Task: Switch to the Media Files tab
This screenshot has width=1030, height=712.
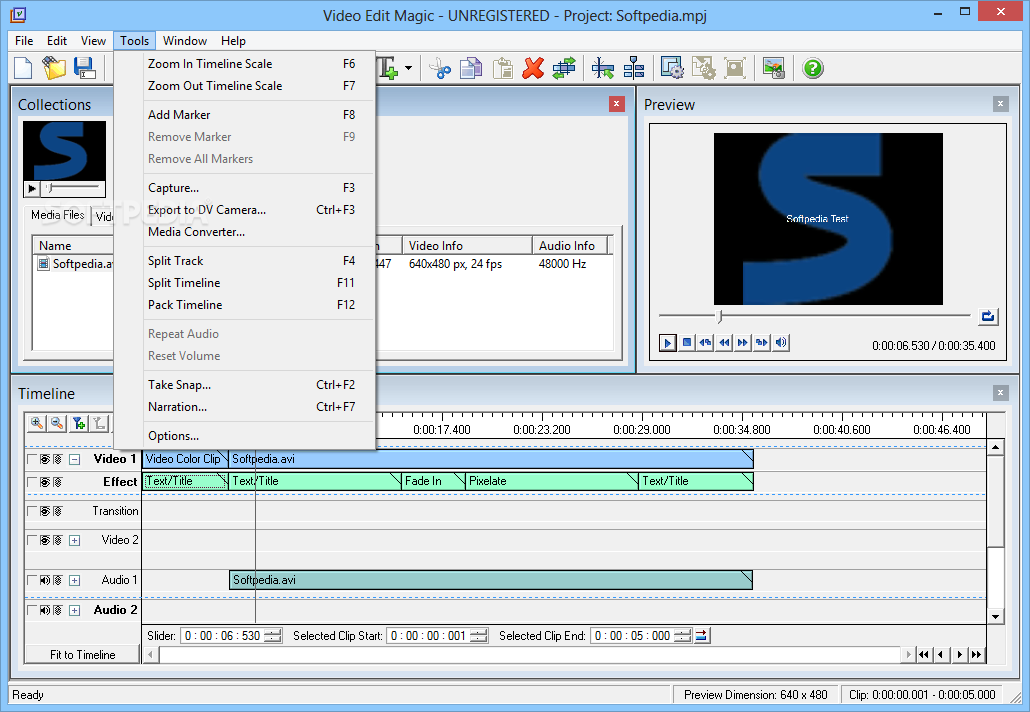Action: point(58,215)
